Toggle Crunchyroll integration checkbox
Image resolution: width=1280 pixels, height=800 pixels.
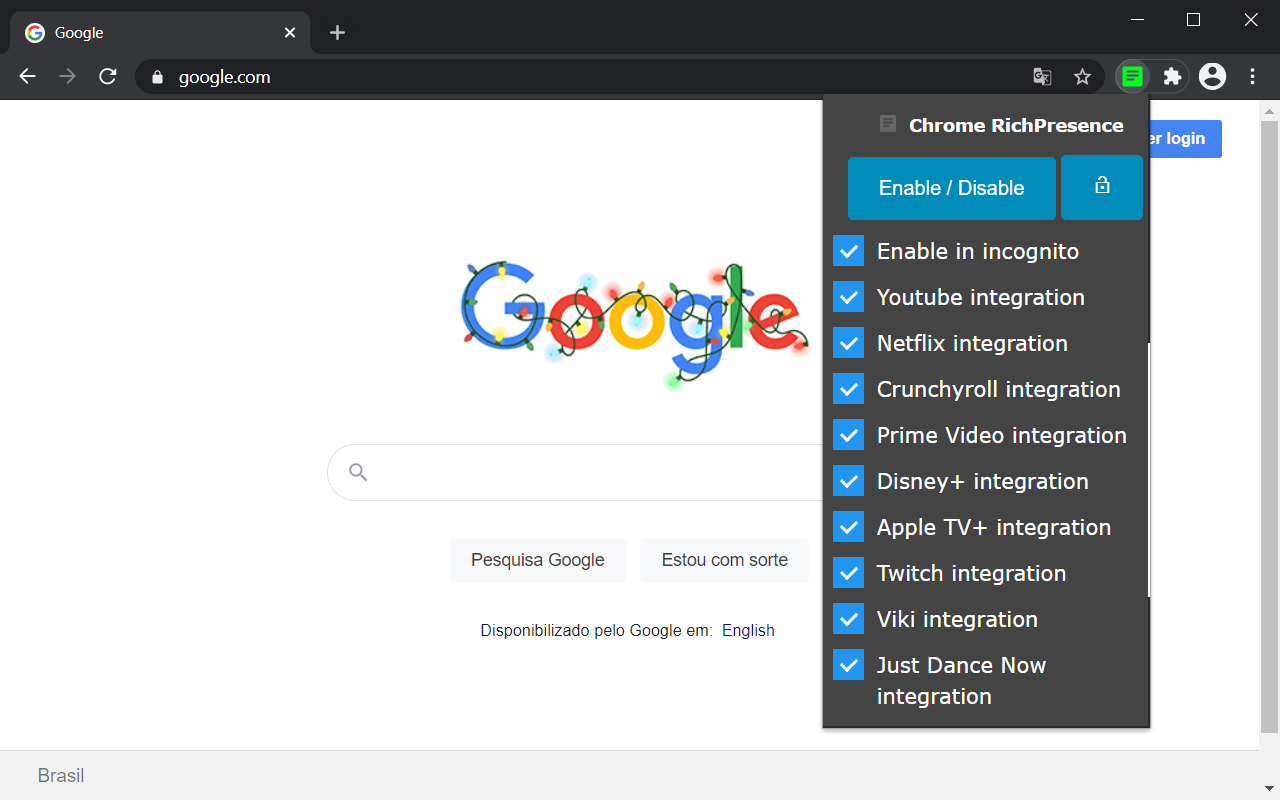848,389
